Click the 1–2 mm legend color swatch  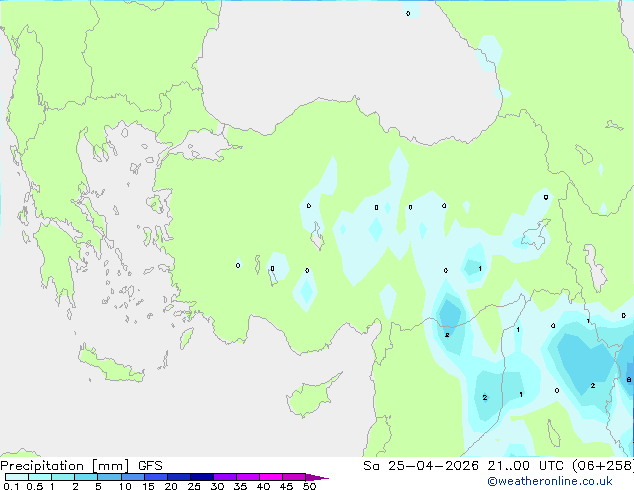click(x=63, y=477)
